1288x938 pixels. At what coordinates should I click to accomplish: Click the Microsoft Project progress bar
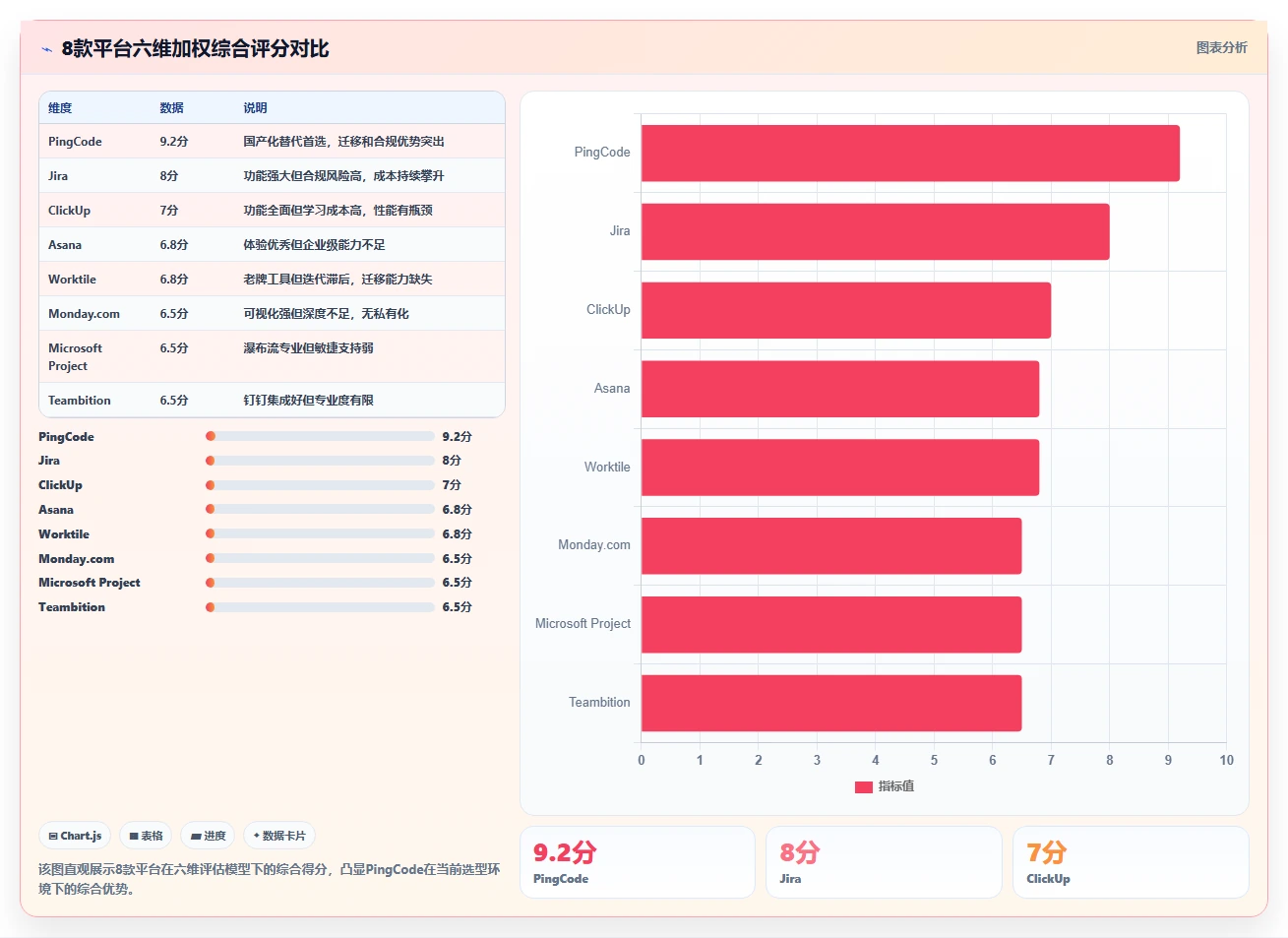pos(320,583)
